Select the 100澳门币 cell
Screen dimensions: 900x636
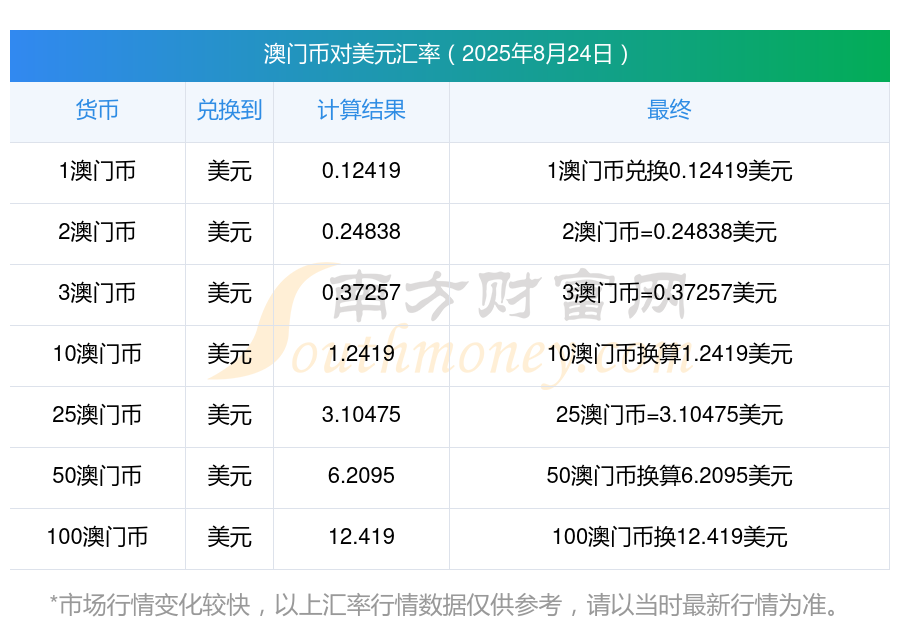click(x=97, y=537)
